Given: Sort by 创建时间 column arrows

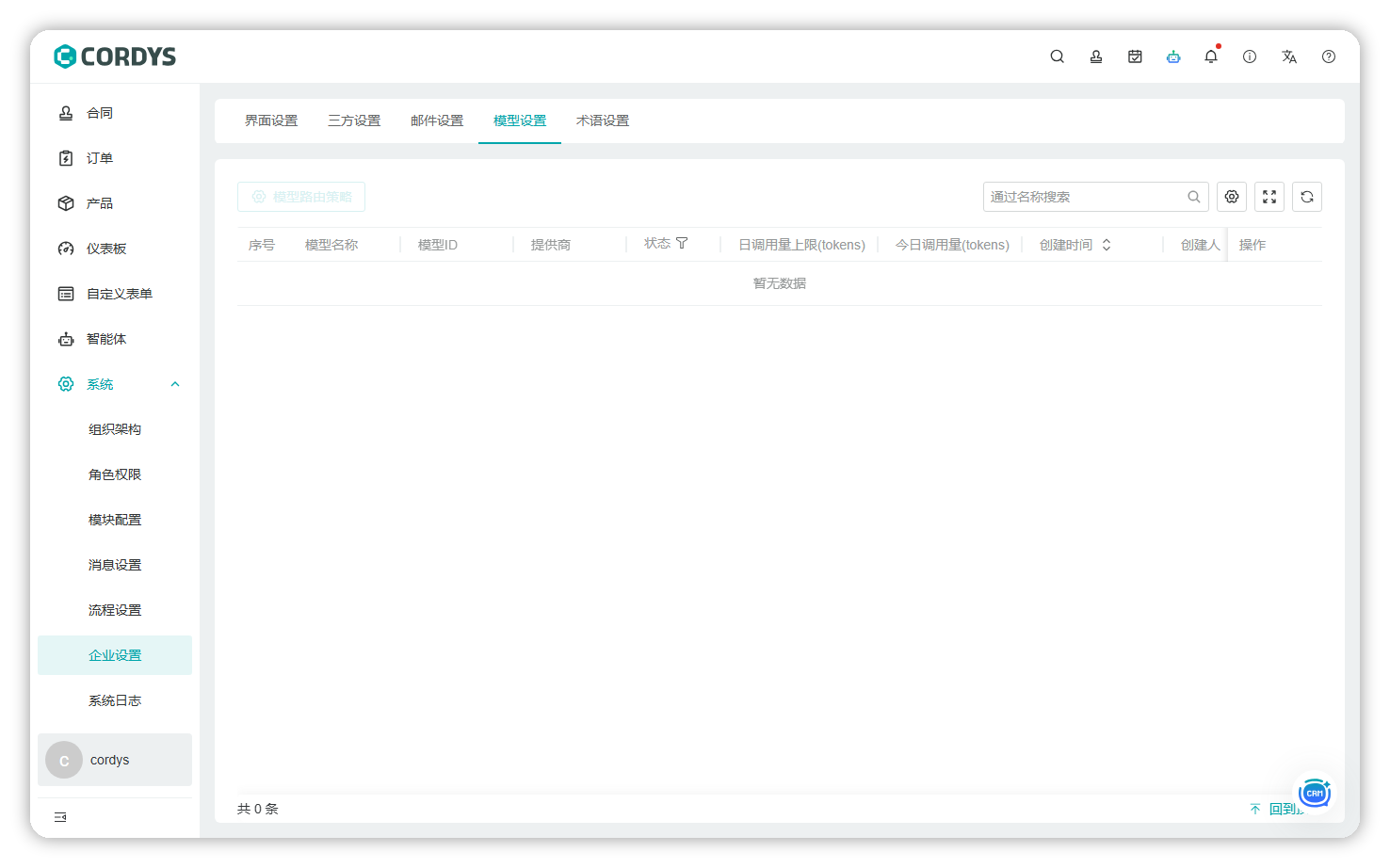Looking at the screenshot, I should click(1107, 245).
